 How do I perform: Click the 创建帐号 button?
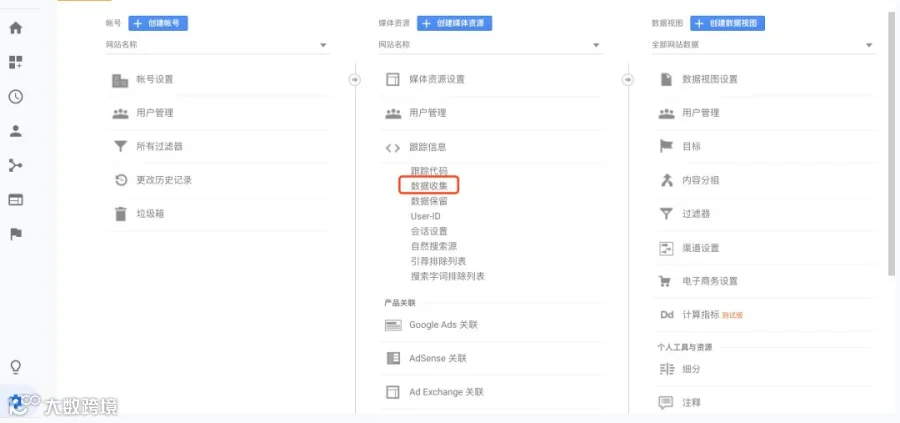click(x=158, y=24)
